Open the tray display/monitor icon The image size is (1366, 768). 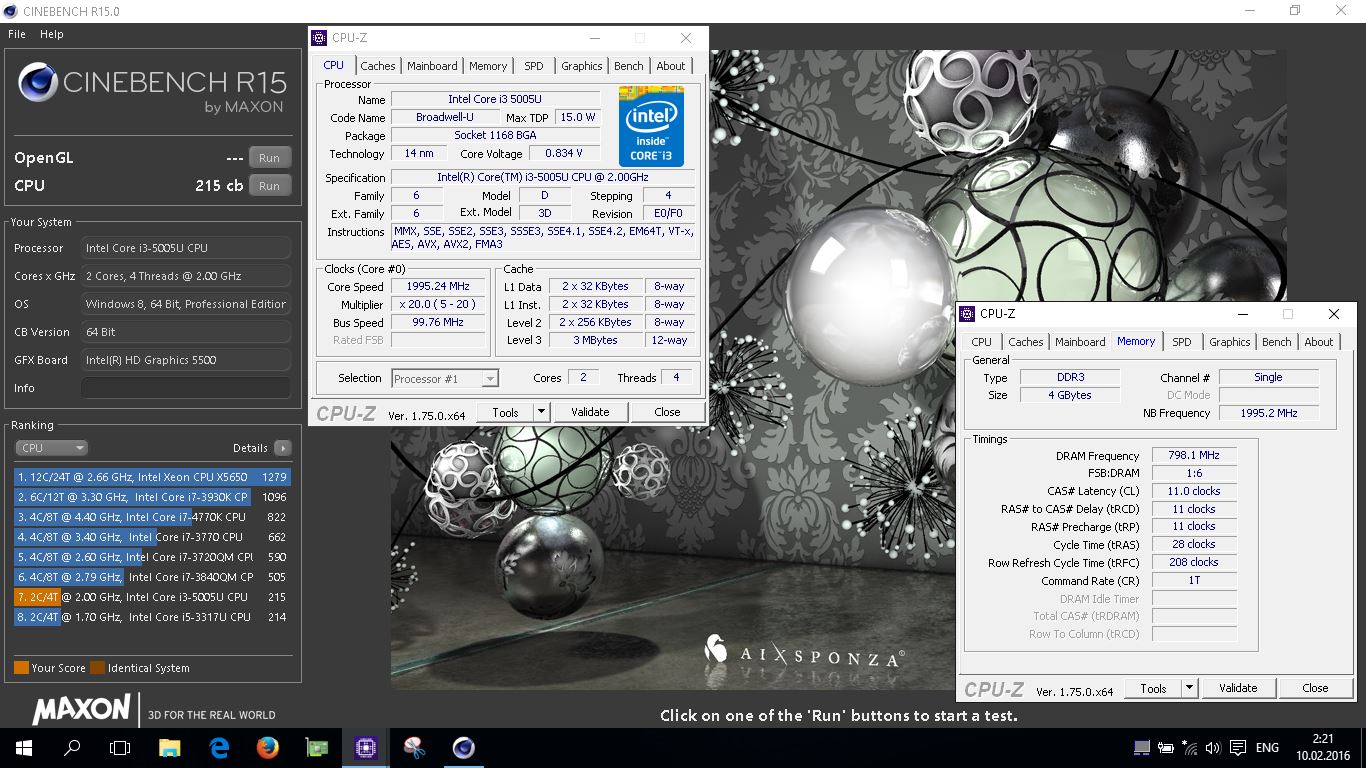coord(1142,747)
